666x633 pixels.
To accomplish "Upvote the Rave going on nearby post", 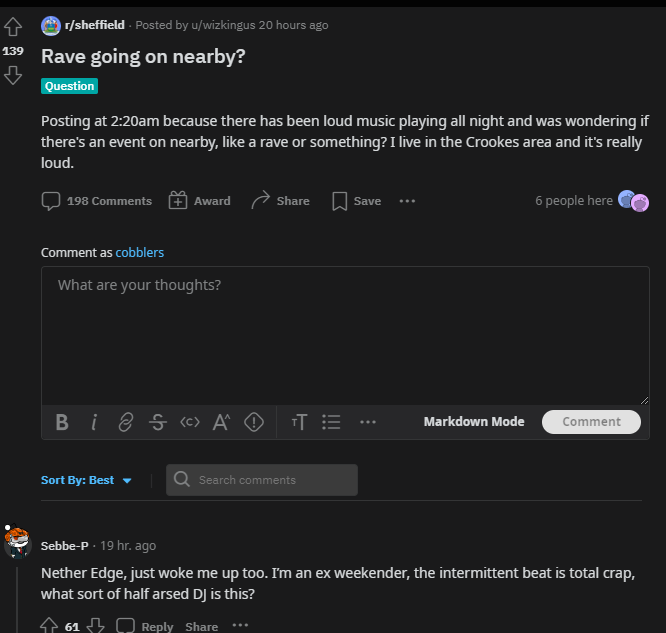I will [13, 26].
